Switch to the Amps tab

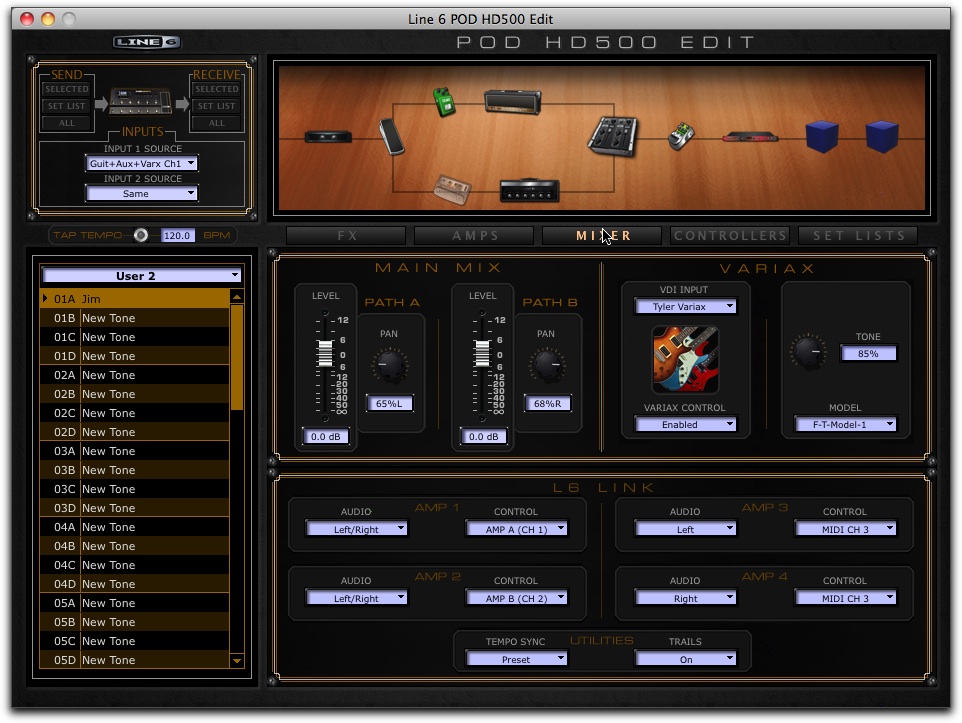(475, 236)
